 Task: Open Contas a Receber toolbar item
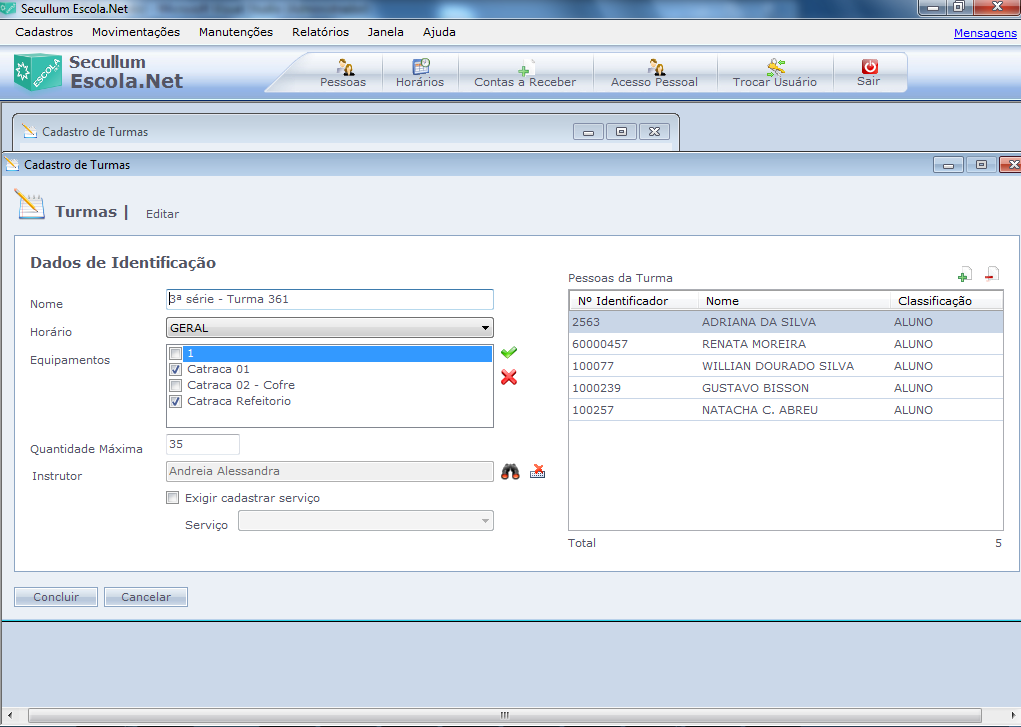point(525,73)
